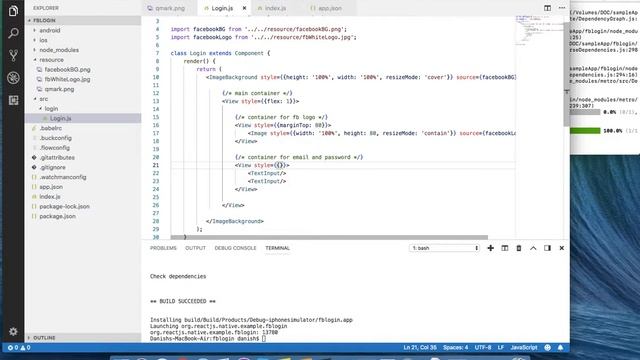Open index.js in explorer tree
Viewport: 640px width, 360px height.
point(50,197)
